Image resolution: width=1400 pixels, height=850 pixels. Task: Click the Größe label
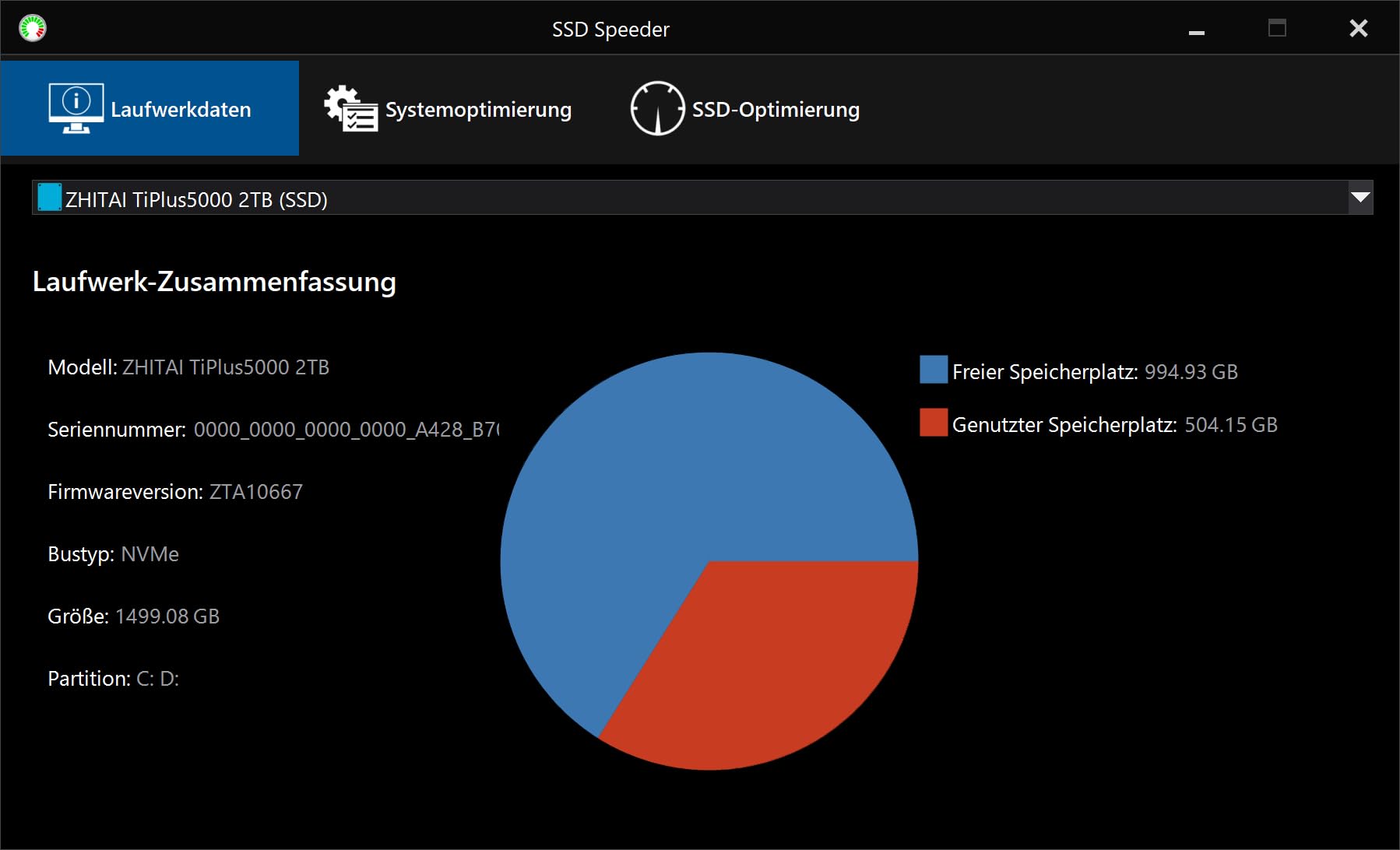coord(79,616)
